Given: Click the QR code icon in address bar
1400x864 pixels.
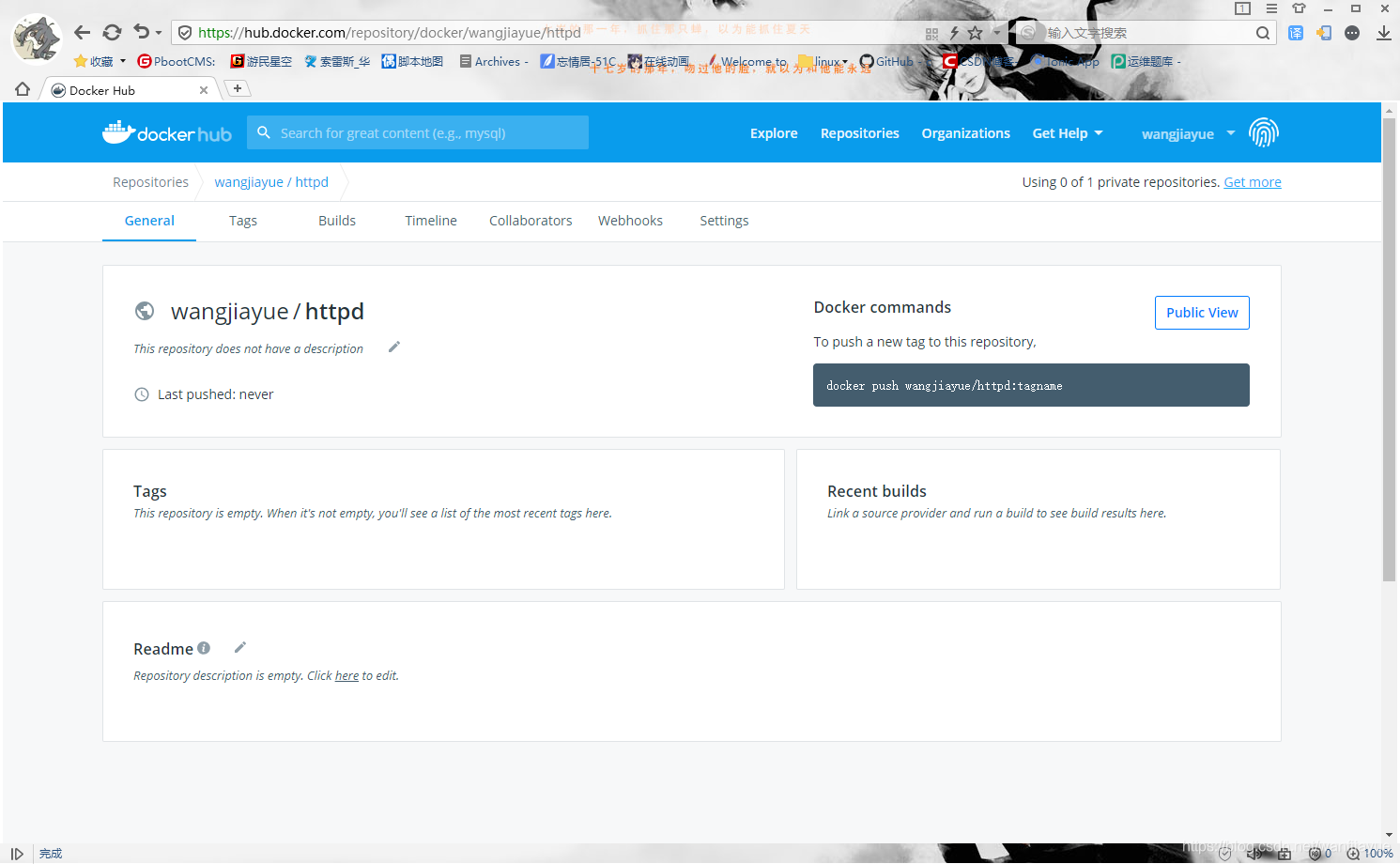Looking at the screenshot, I should [x=931, y=33].
